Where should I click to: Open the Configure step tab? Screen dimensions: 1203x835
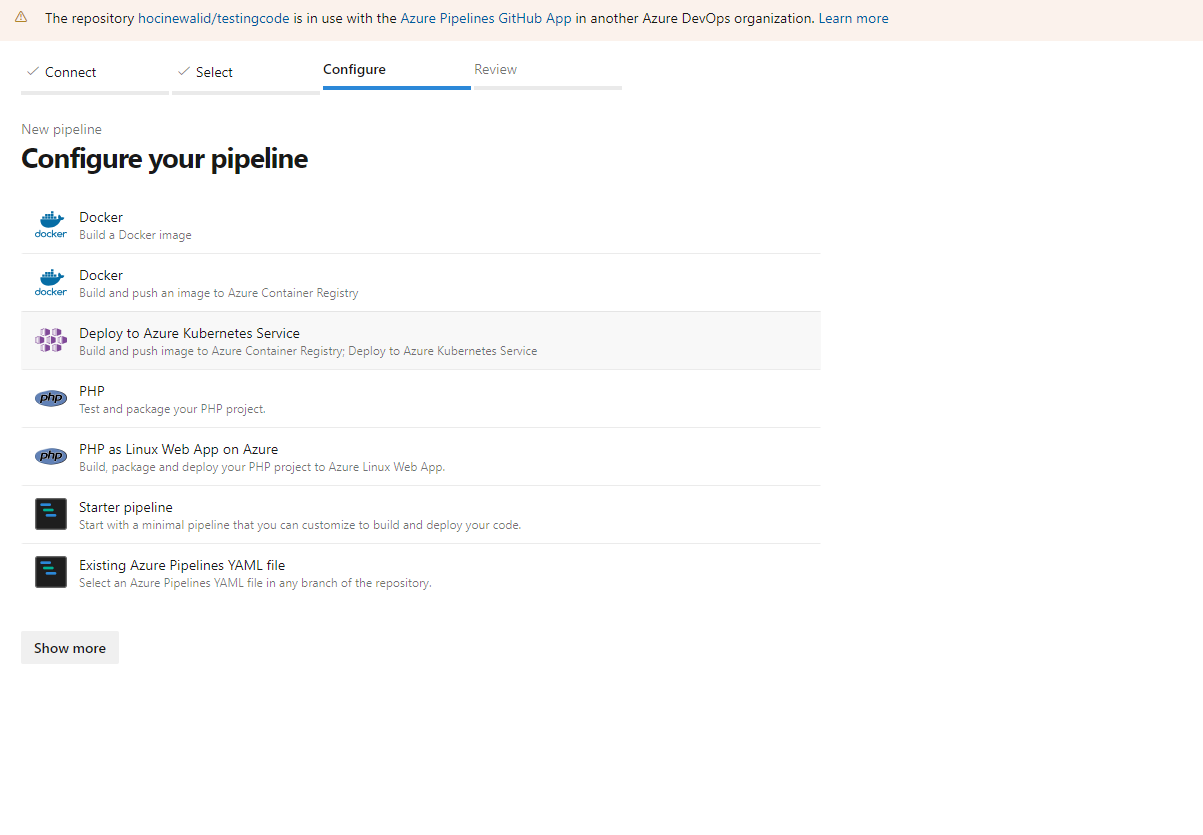[396, 72]
